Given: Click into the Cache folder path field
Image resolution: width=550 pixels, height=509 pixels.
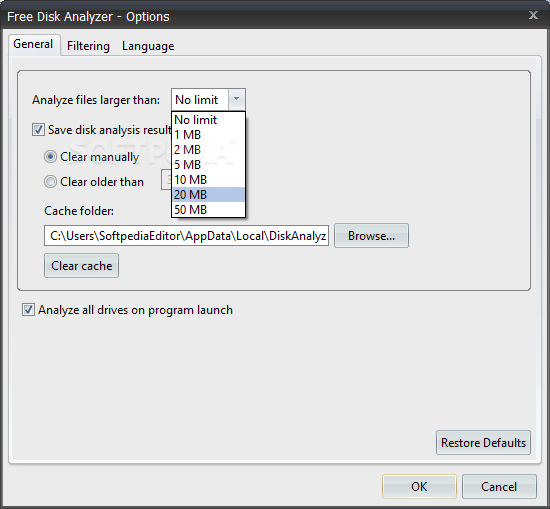Looking at the screenshot, I should pyautogui.click(x=186, y=236).
